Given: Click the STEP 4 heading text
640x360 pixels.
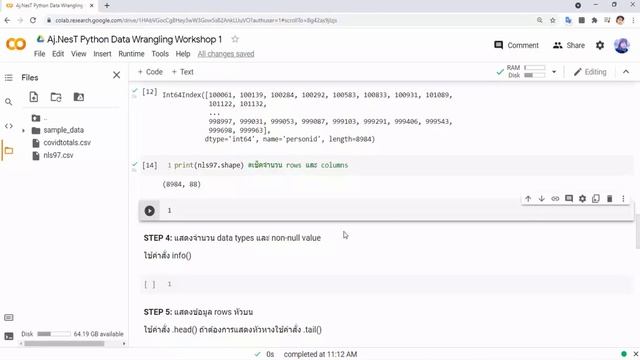Looking at the screenshot, I should point(232,238).
